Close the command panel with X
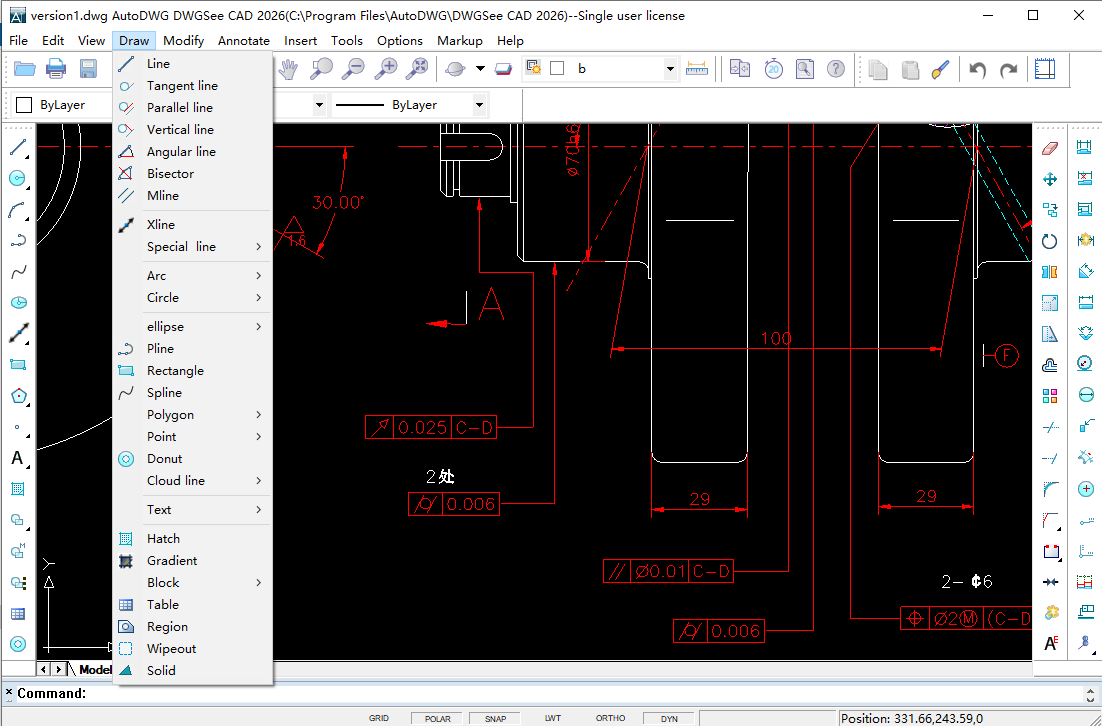This screenshot has height=726, width=1102. click(8, 693)
